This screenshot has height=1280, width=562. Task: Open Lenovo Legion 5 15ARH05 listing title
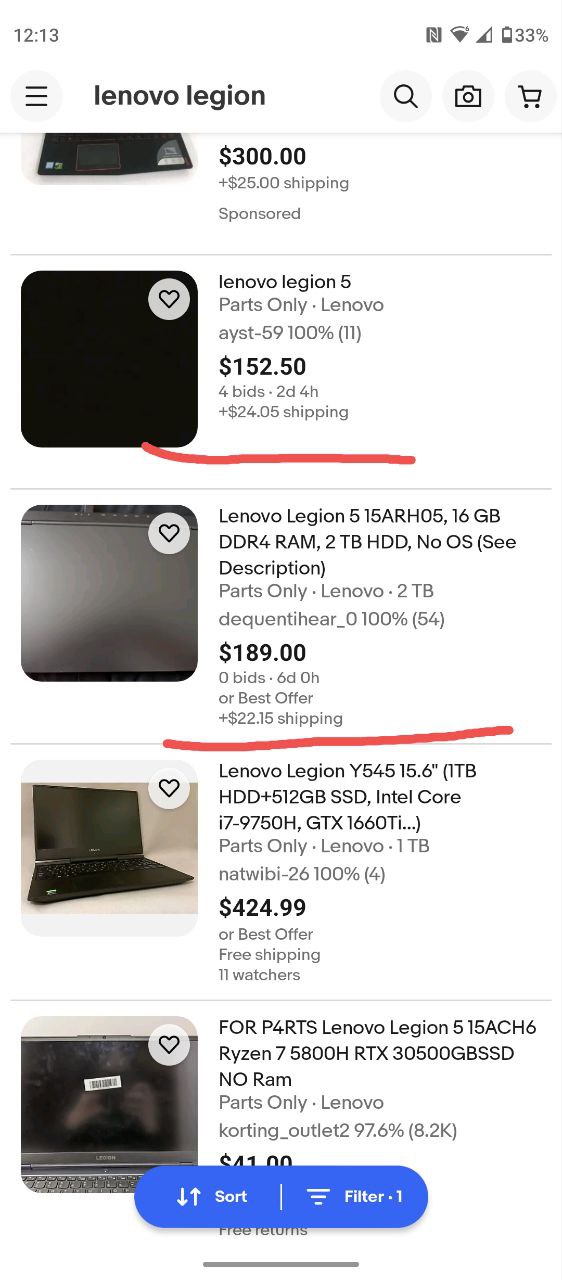(x=360, y=542)
